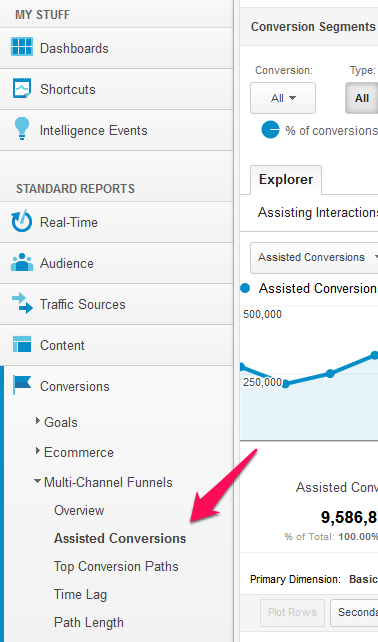Open Assisted Conversions metric dropdown
The width and height of the screenshot is (378, 642).
click(x=314, y=258)
